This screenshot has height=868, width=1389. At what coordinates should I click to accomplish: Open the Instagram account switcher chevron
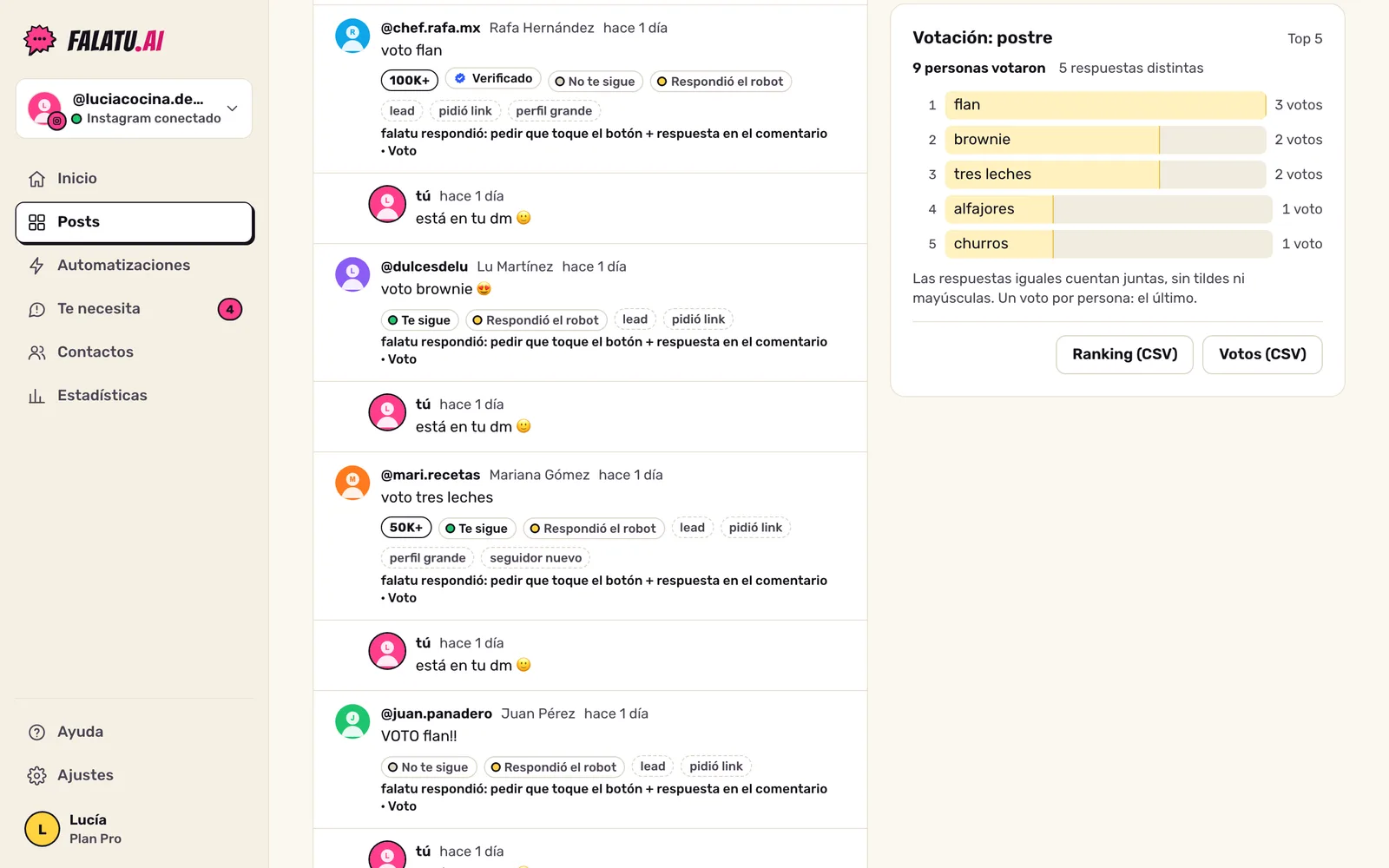click(232, 108)
